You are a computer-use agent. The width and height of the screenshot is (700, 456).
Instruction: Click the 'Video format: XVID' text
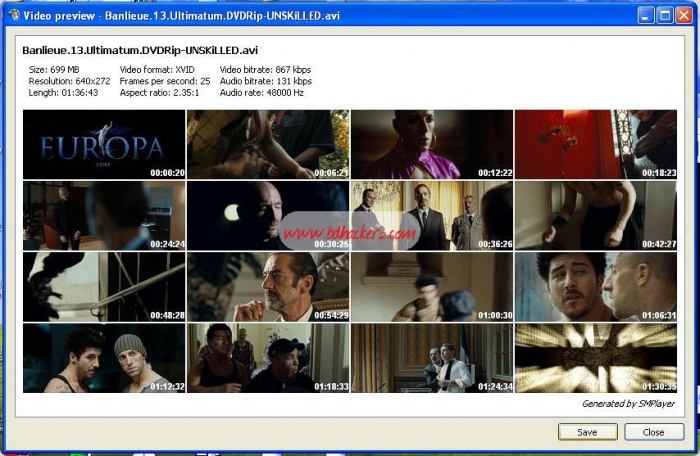157,70
